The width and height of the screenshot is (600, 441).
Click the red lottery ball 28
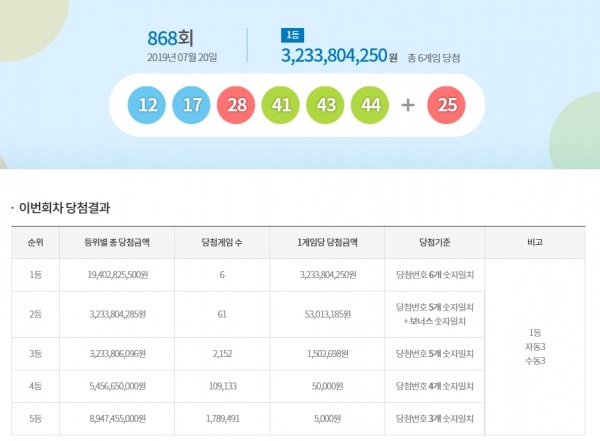click(236, 105)
